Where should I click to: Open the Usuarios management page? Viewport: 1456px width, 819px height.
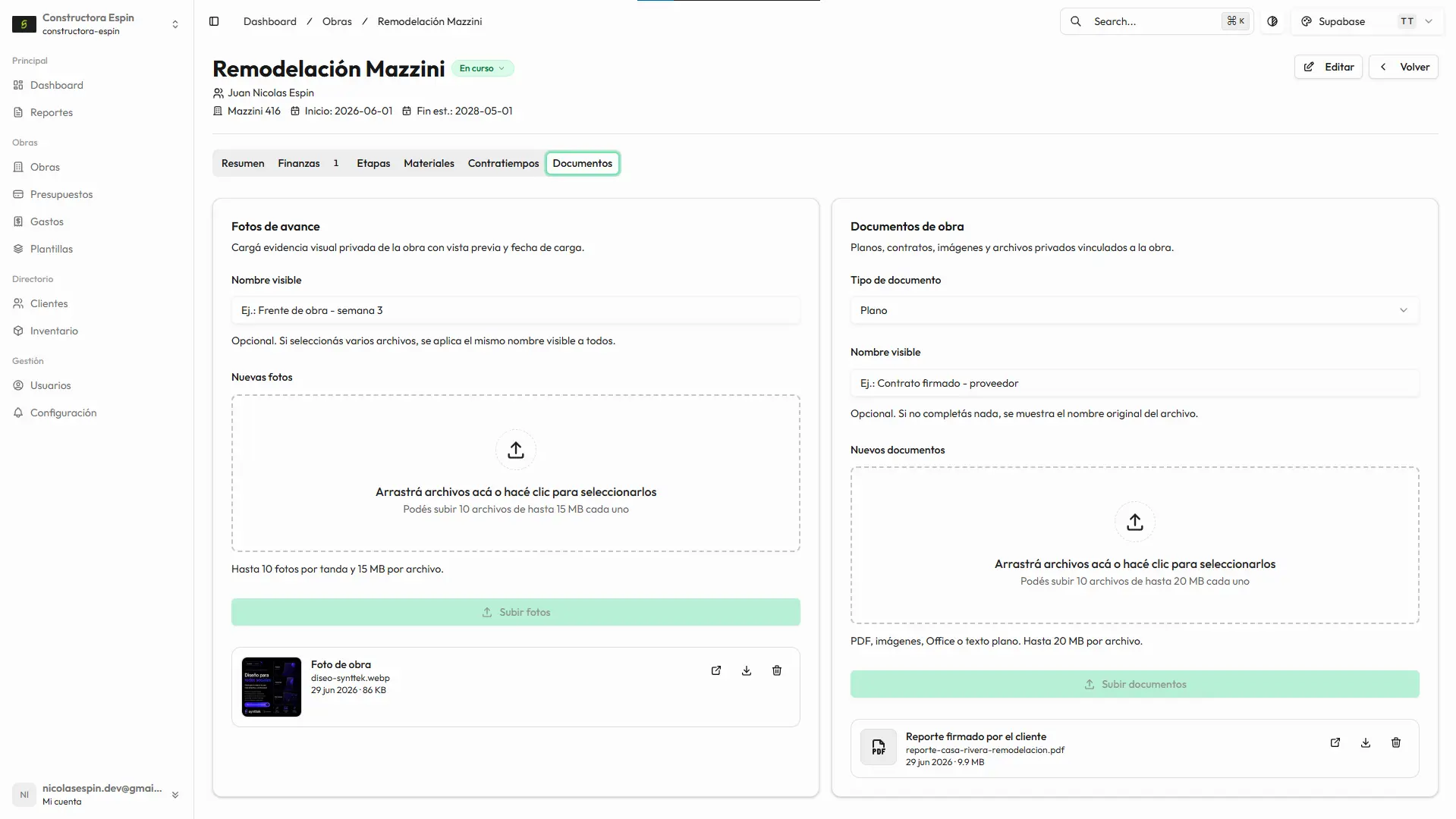(51, 385)
